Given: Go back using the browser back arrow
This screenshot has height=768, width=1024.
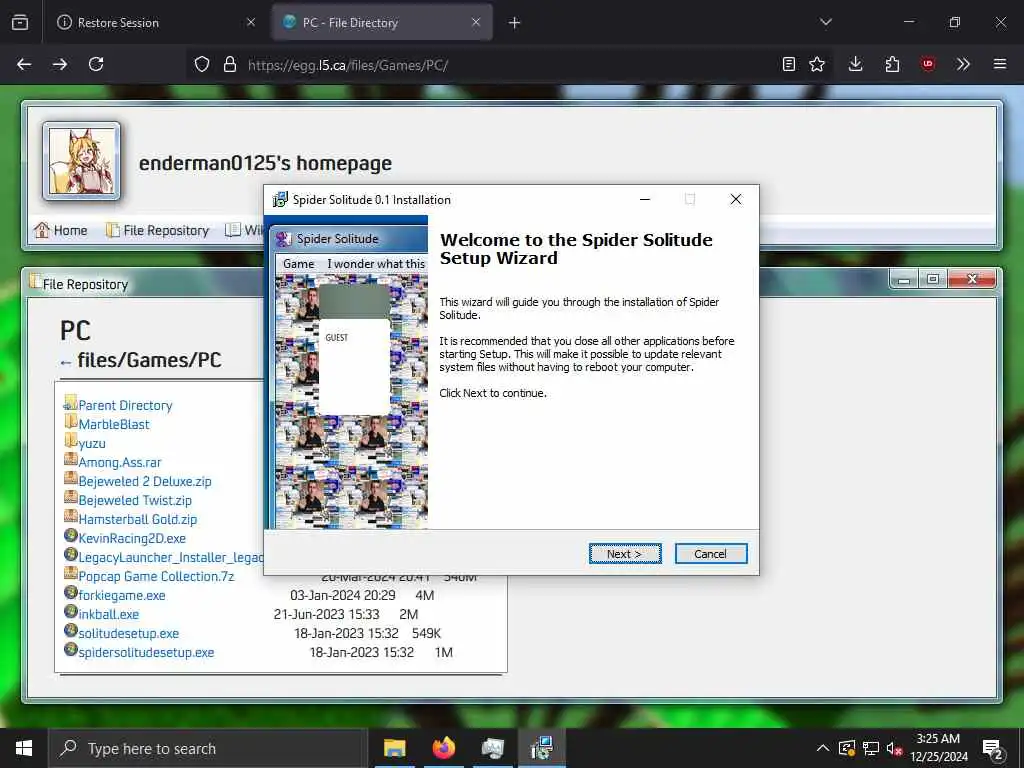Looking at the screenshot, I should 24,64.
